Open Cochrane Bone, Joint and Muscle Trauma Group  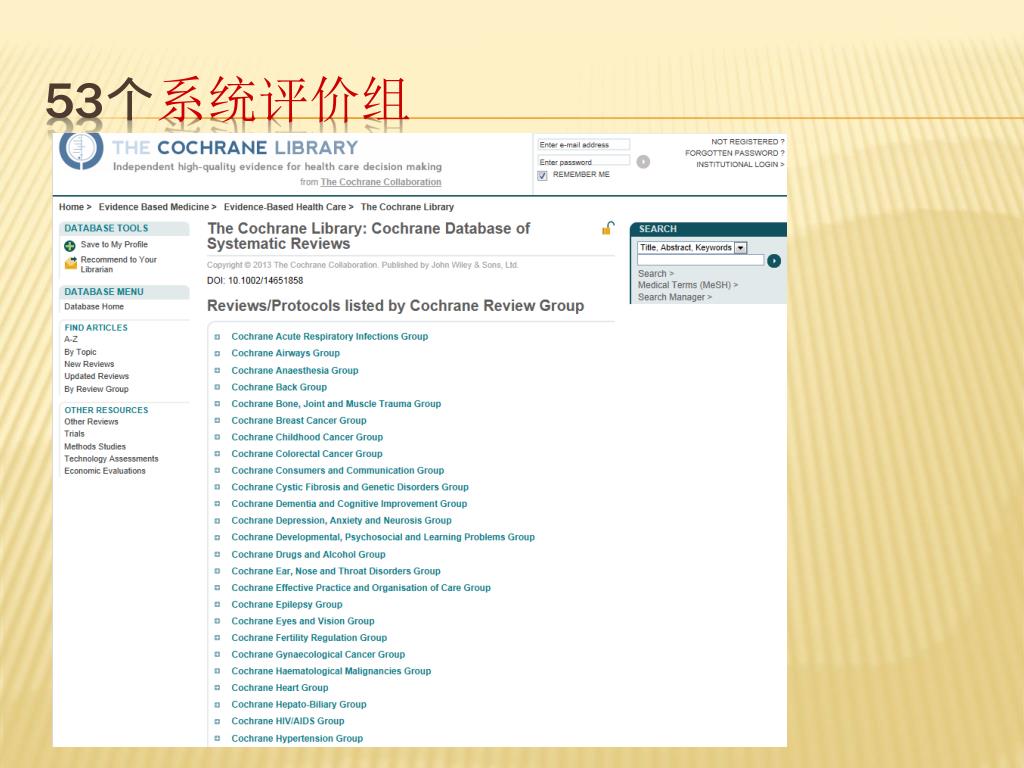click(336, 404)
